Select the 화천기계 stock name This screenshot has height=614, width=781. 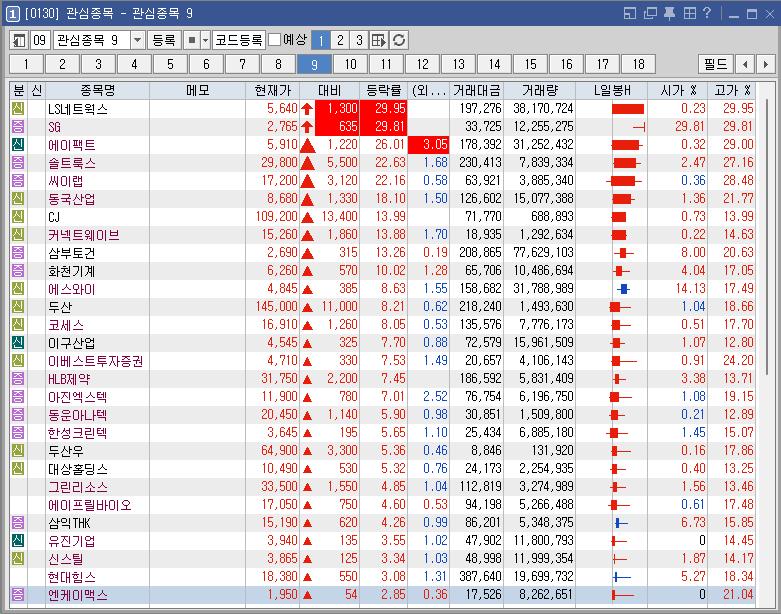pos(72,271)
